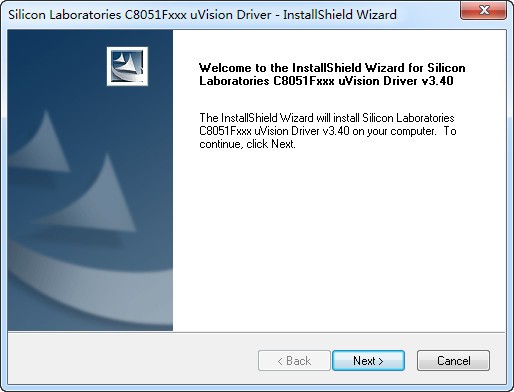This screenshot has height=392, width=514.
Task: Cancel the InstallShield Wizard setup
Action: pos(453,360)
